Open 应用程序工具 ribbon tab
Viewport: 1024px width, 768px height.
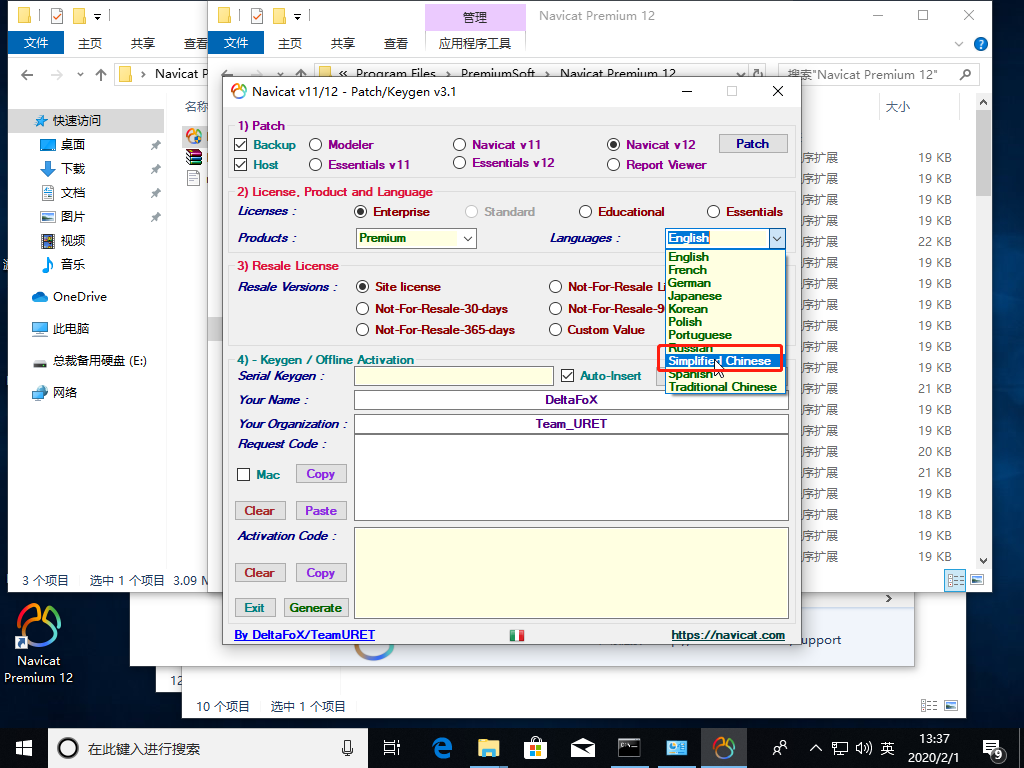coord(475,43)
